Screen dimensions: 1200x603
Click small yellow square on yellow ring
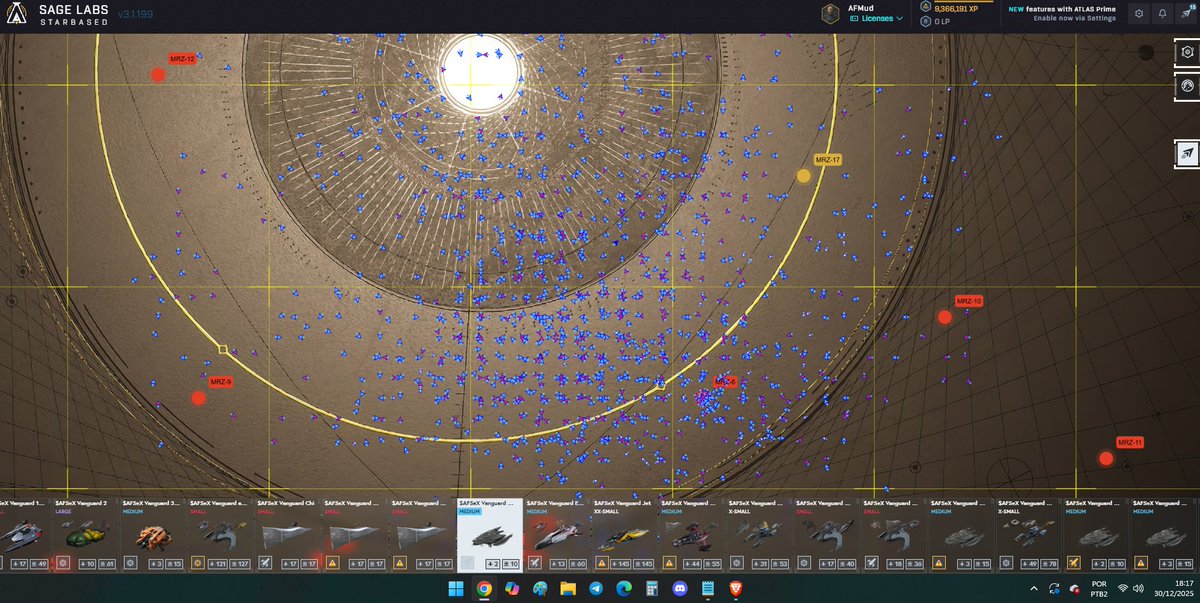pos(223,349)
